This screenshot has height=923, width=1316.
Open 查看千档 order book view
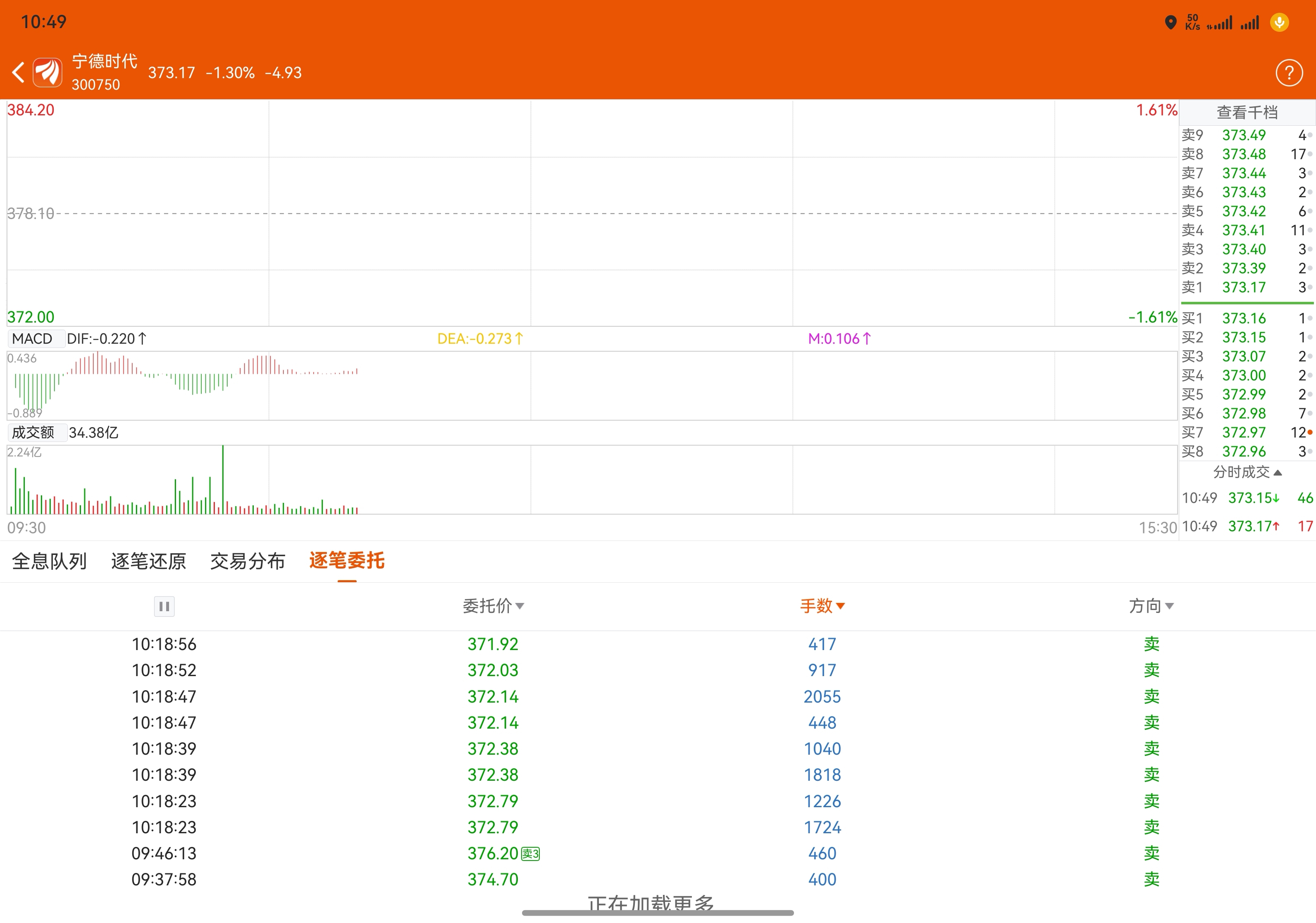[1247, 112]
